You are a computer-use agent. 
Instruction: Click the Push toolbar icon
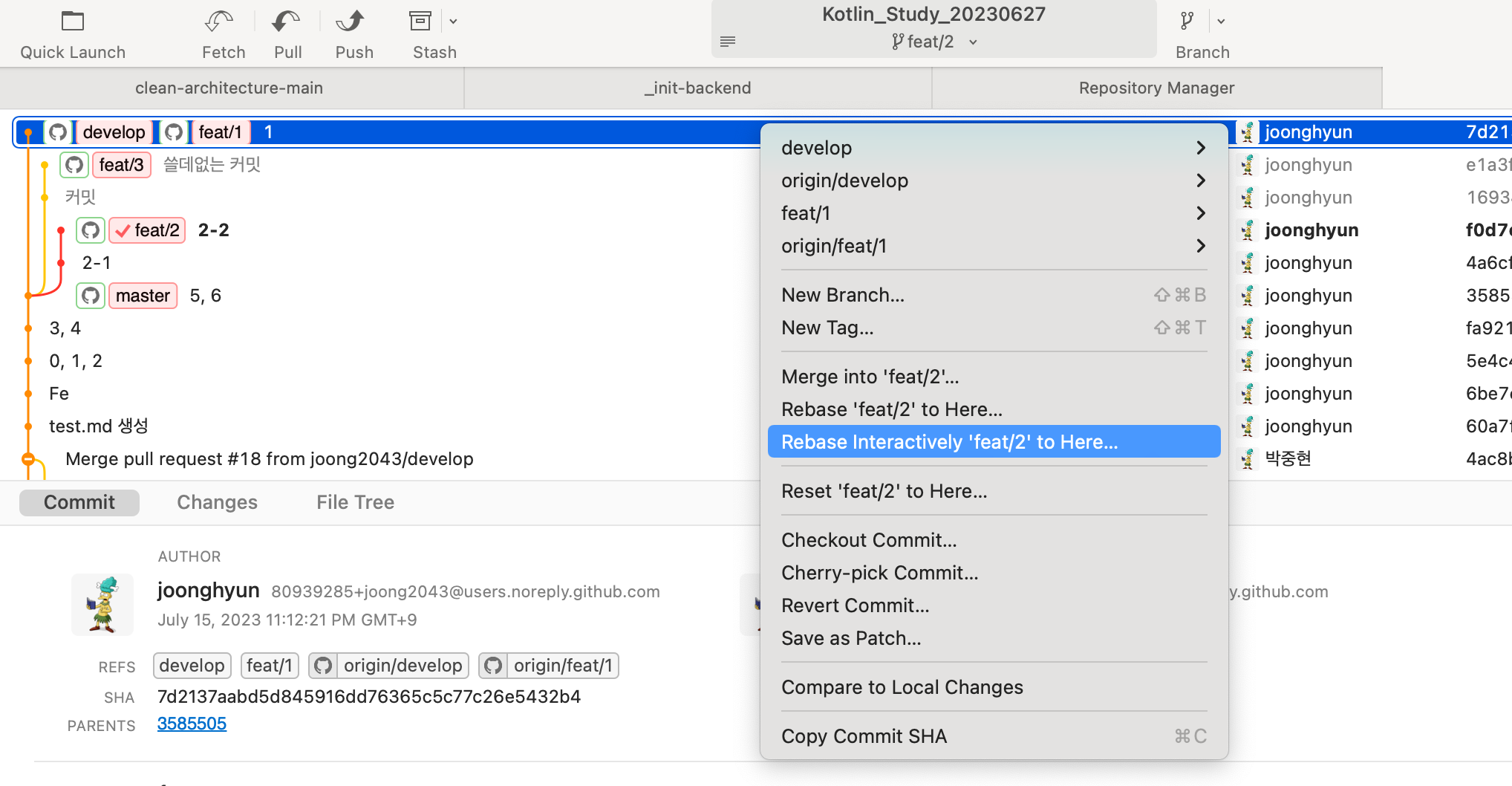[350, 21]
